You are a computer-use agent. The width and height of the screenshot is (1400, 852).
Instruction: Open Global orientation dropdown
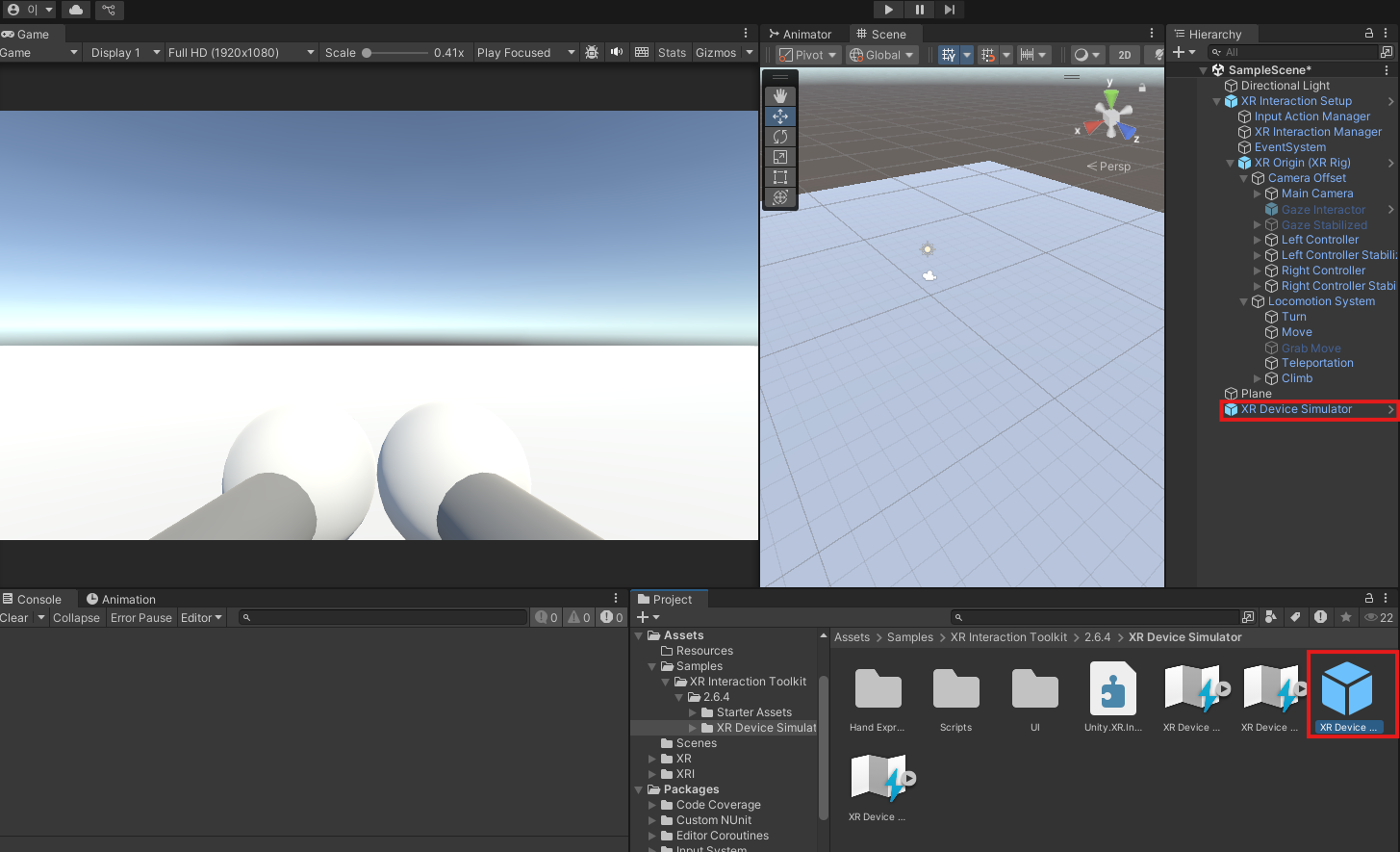click(881, 55)
